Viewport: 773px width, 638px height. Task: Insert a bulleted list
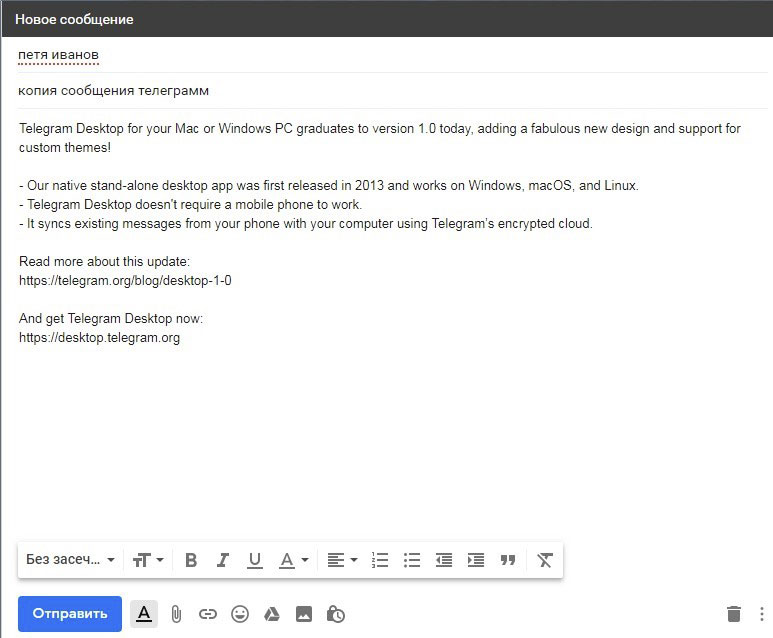[x=412, y=560]
